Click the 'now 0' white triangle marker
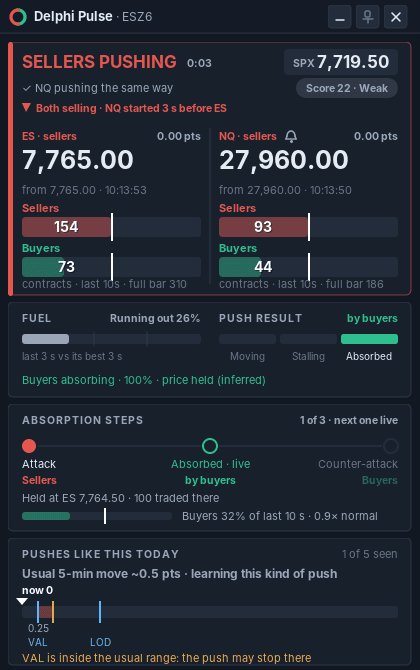Screen dimensions: 420x670 22,601
